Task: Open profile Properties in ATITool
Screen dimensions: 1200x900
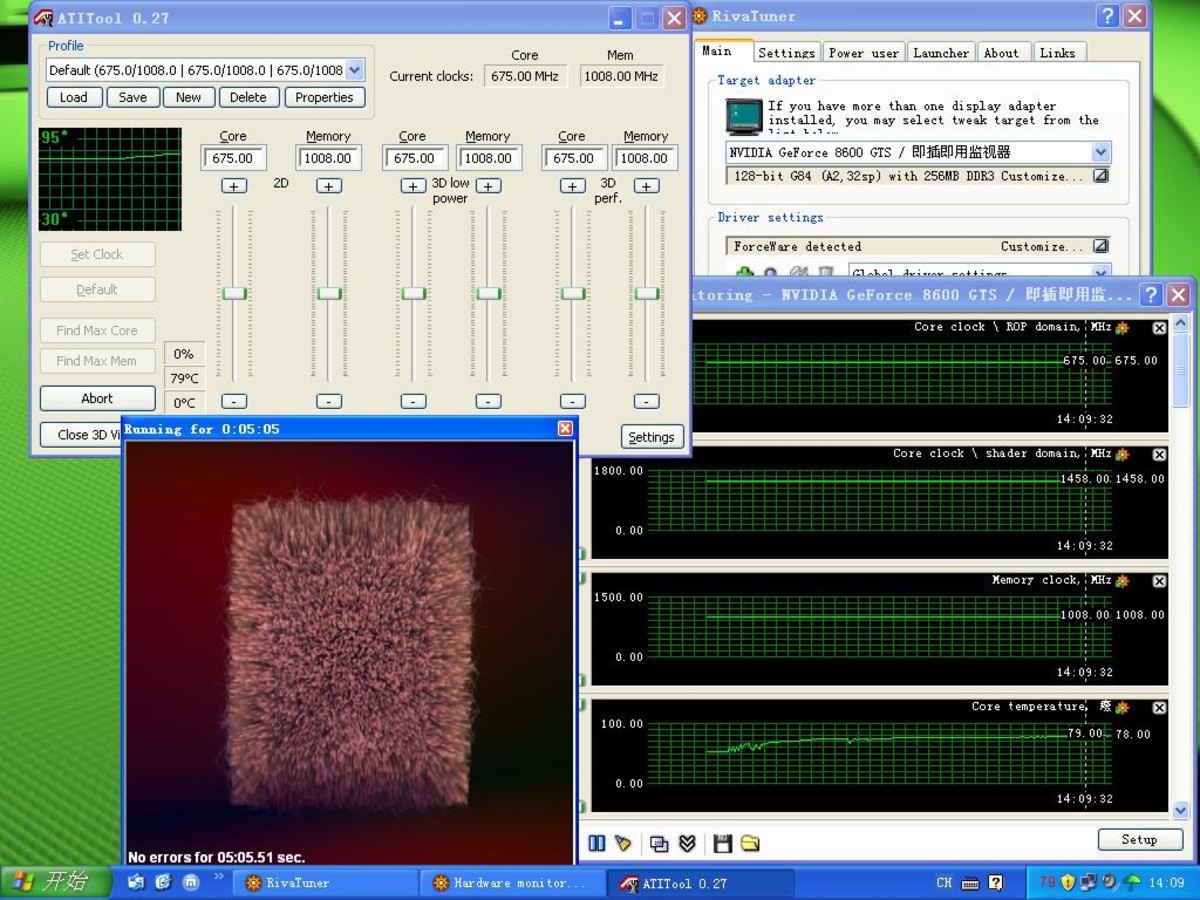Action: [325, 97]
